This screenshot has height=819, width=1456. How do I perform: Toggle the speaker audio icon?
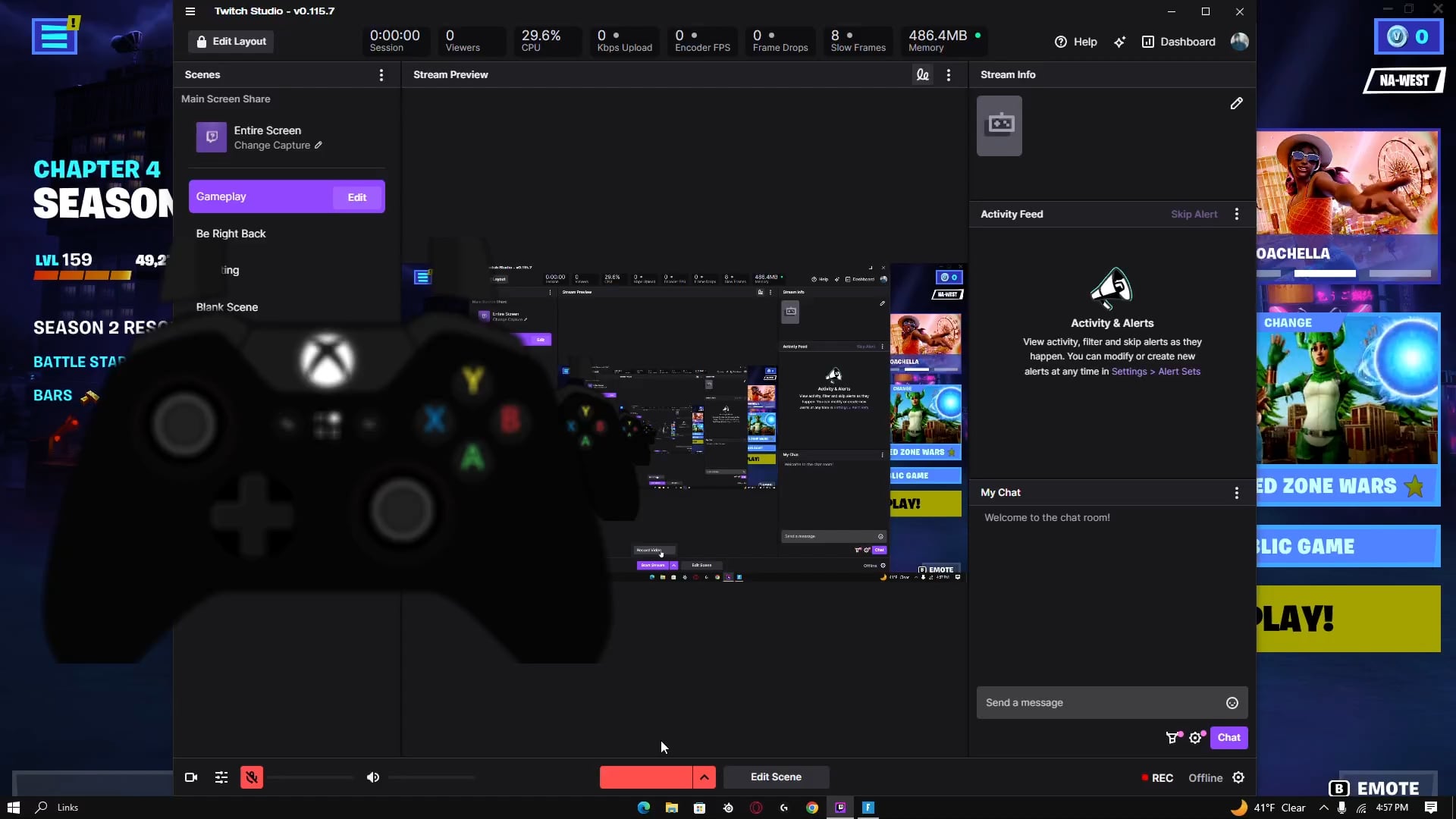tap(372, 777)
